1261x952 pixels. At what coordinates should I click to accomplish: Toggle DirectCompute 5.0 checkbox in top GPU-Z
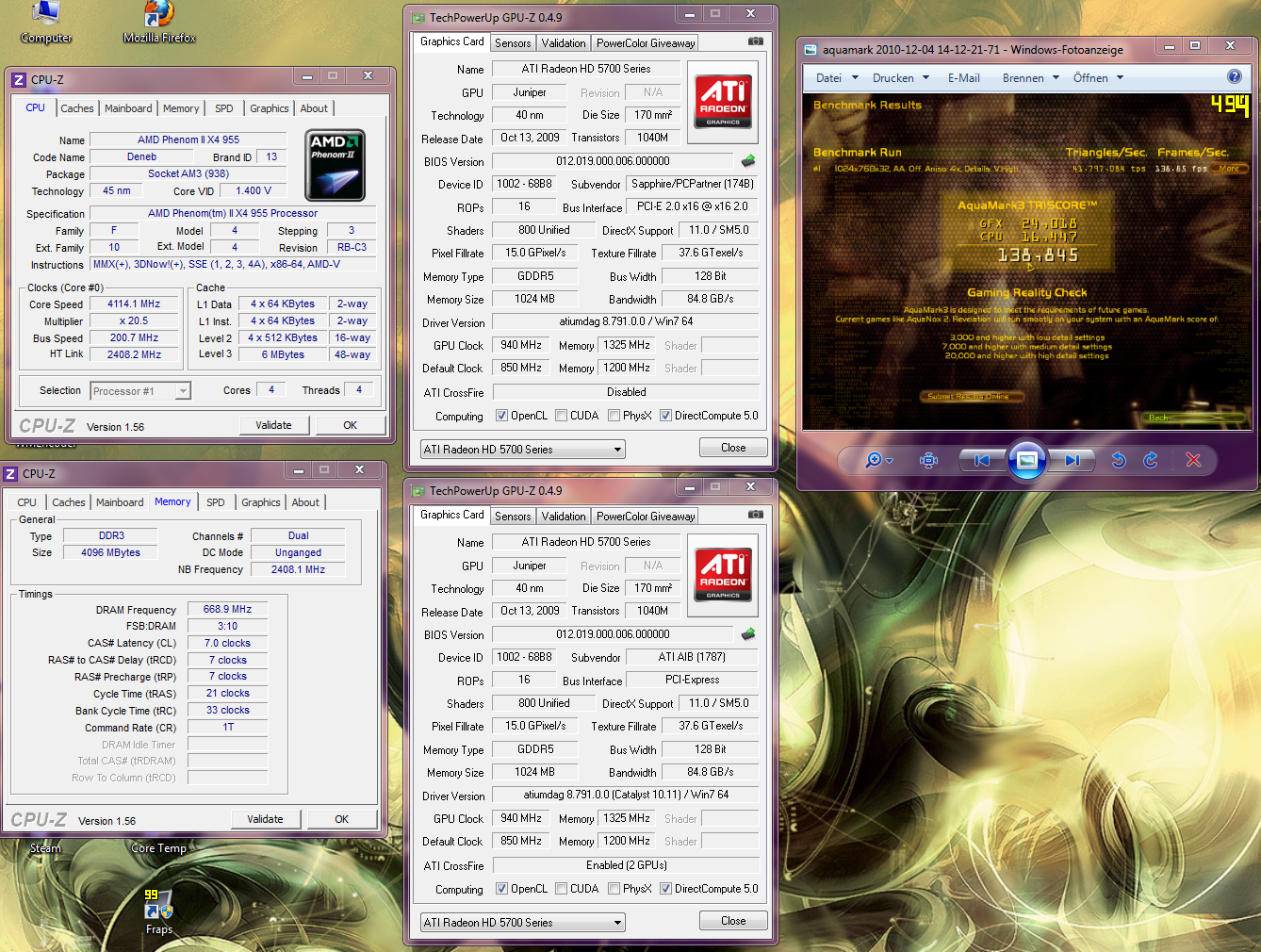point(666,416)
